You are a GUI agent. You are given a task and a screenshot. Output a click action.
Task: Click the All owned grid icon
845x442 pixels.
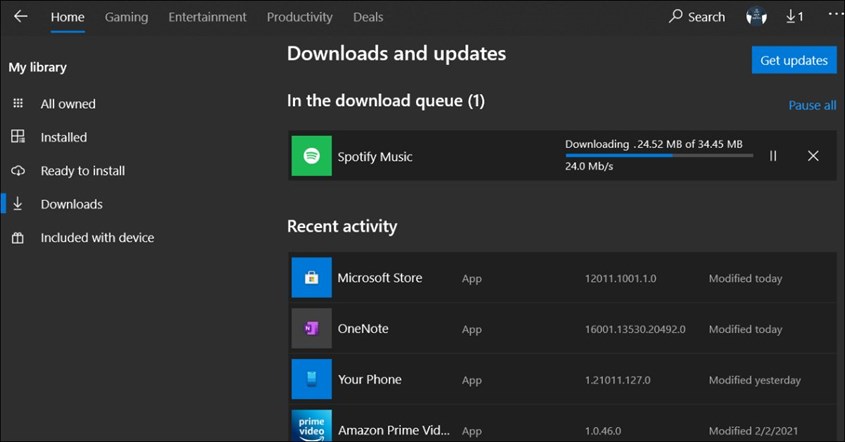click(x=18, y=103)
